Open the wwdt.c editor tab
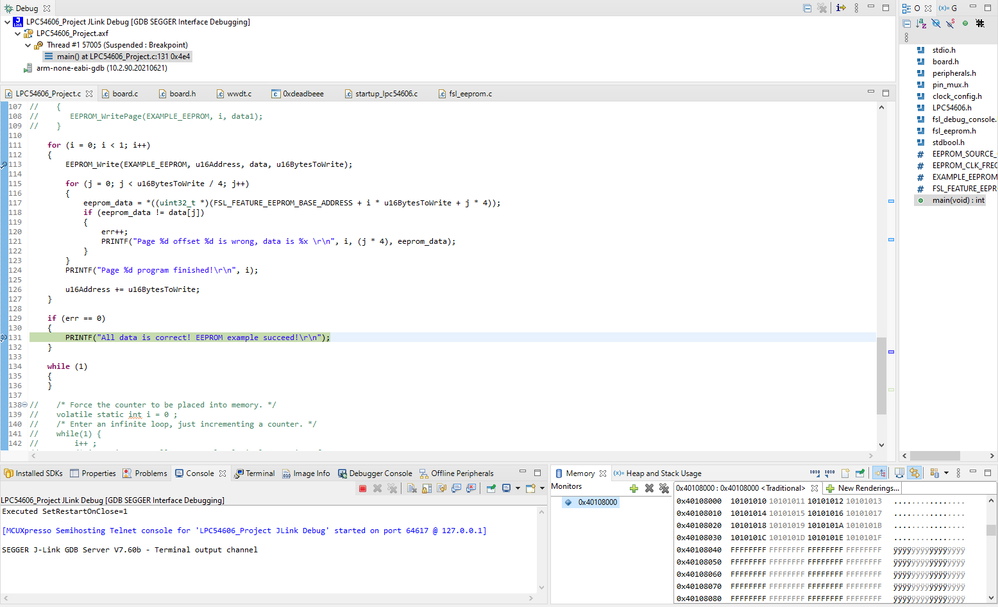This screenshot has width=998, height=607. (x=234, y=94)
